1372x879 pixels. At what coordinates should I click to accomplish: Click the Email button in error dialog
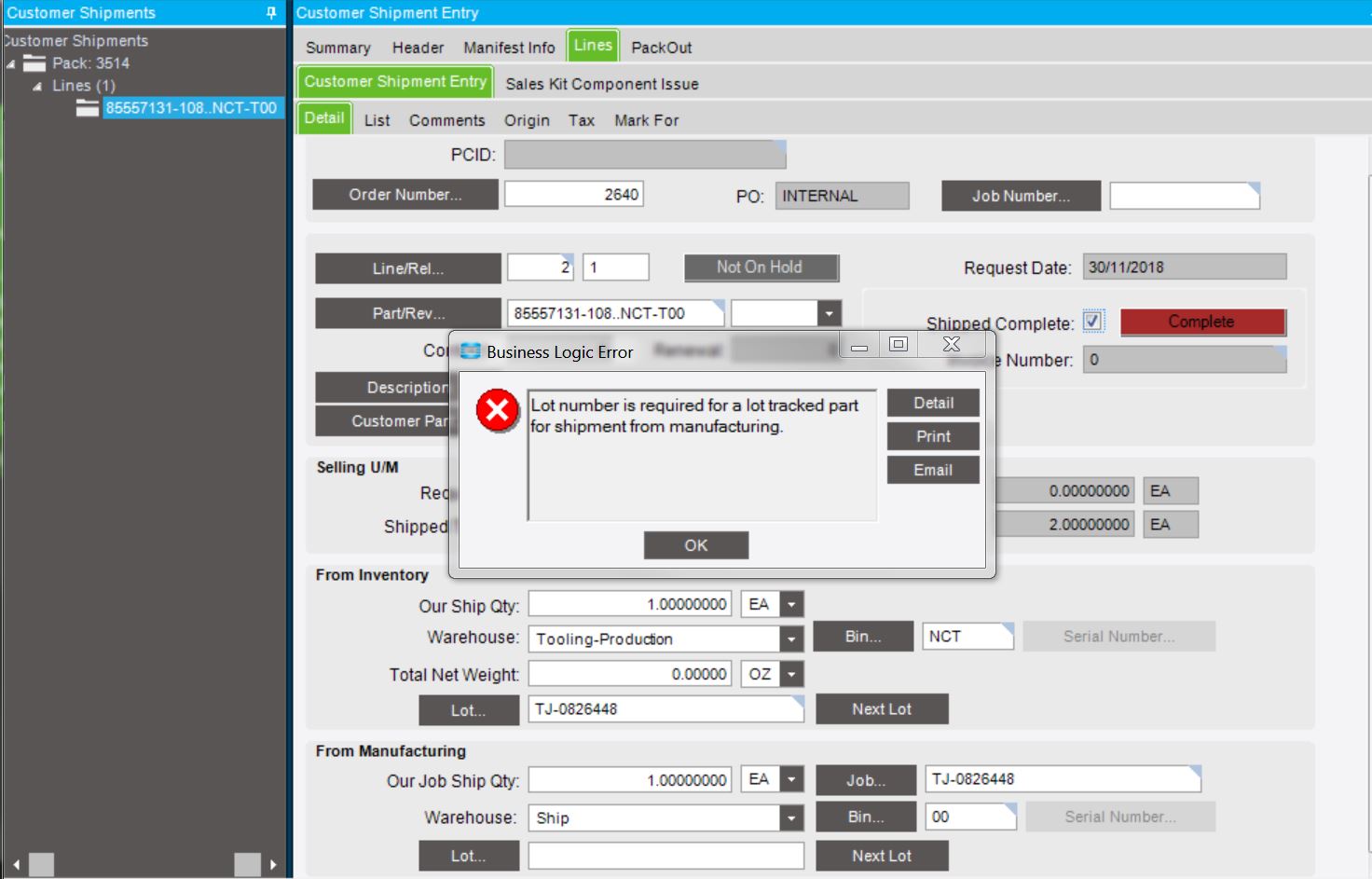point(933,470)
